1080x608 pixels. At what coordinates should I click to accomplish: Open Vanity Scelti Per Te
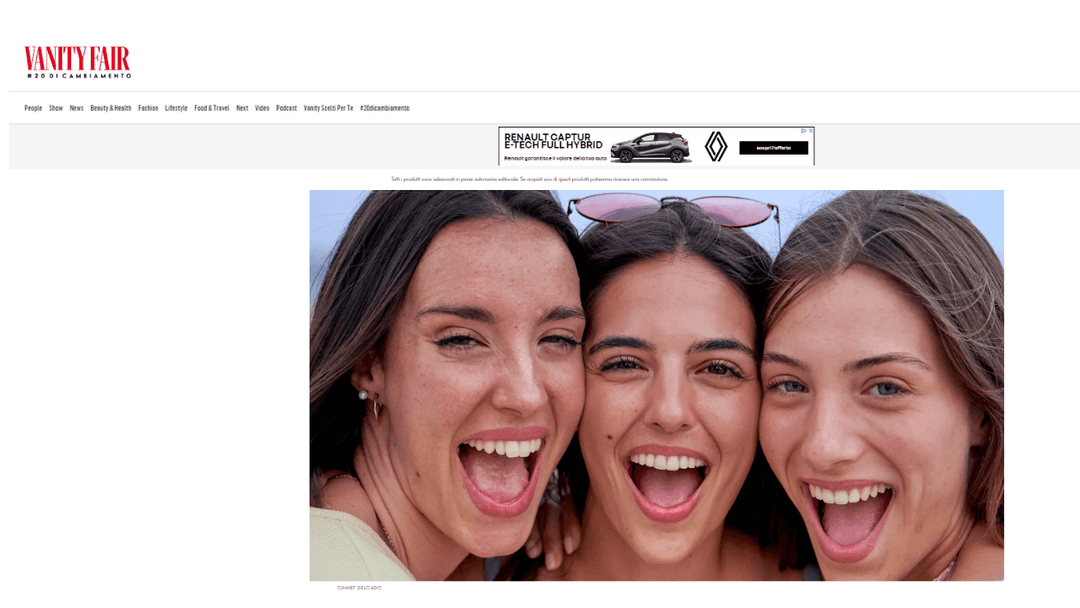pos(329,108)
